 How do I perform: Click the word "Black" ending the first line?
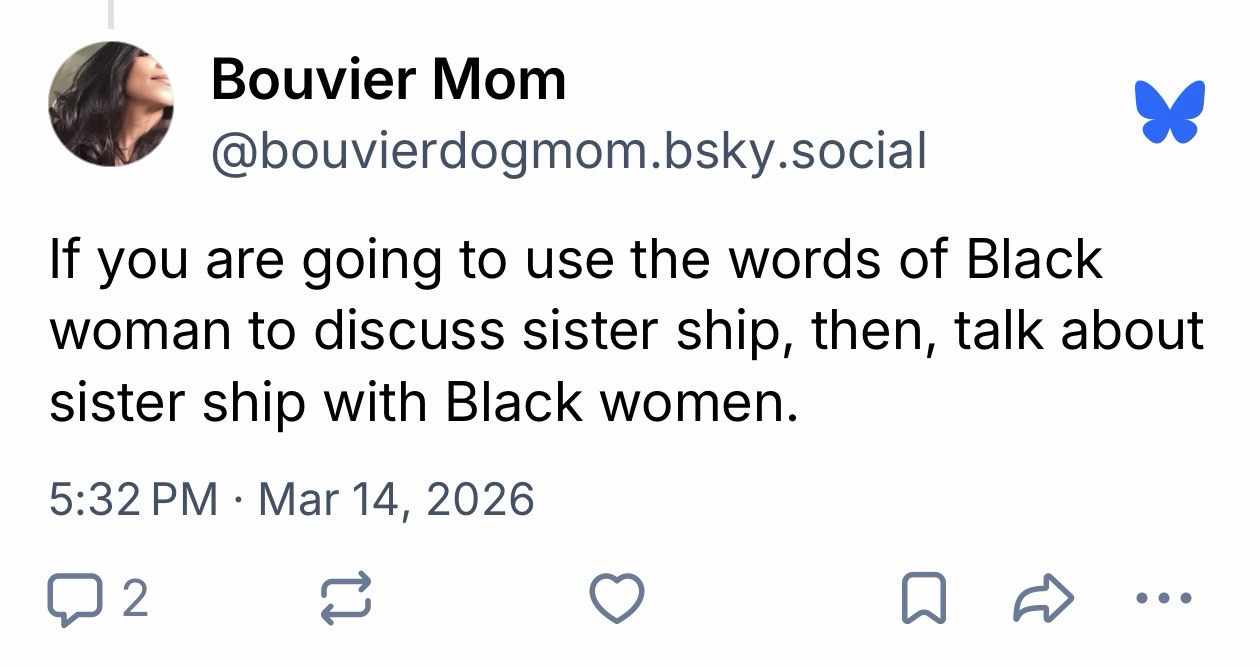coord(1034,259)
